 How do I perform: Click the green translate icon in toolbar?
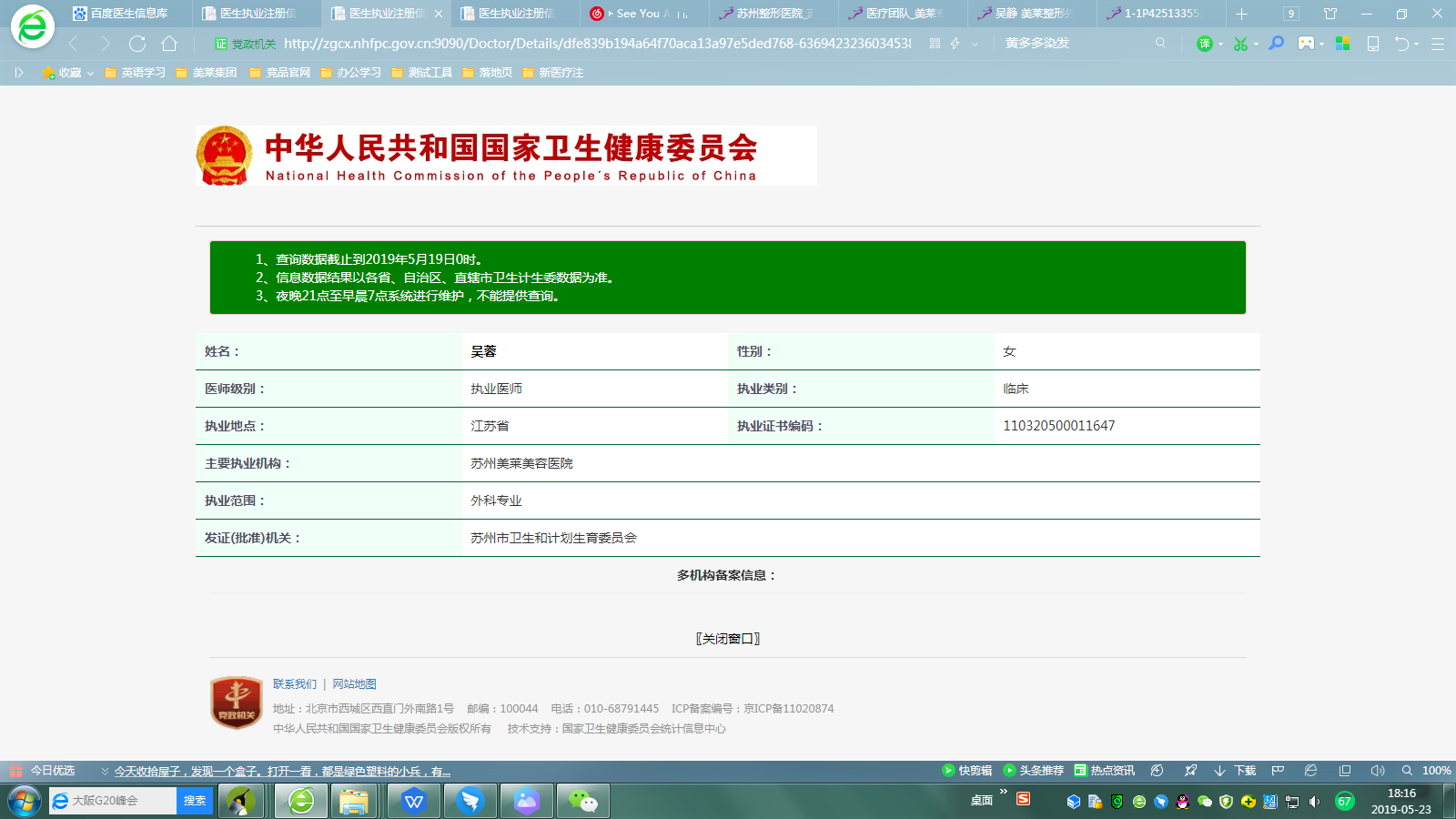(1204, 44)
